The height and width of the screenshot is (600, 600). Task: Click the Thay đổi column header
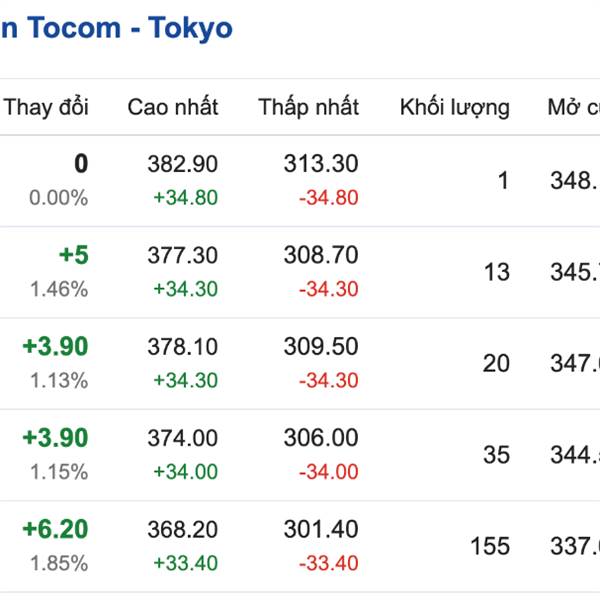click(x=46, y=107)
